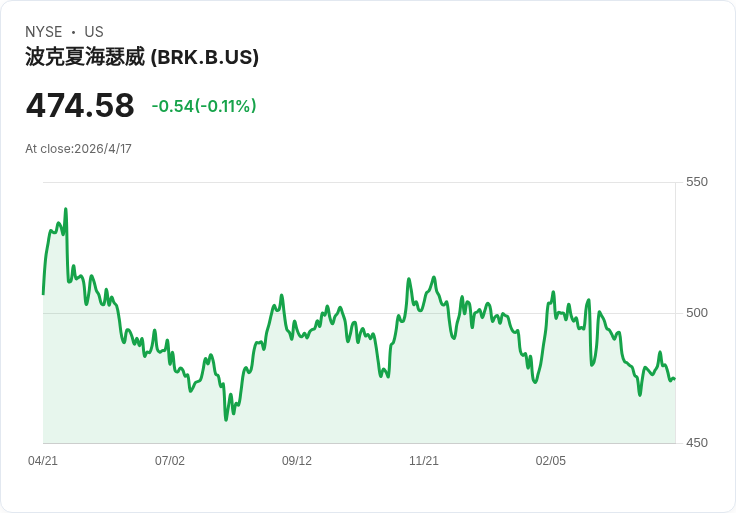
Task: Click the 450 price axis label
Action: (697, 443)
